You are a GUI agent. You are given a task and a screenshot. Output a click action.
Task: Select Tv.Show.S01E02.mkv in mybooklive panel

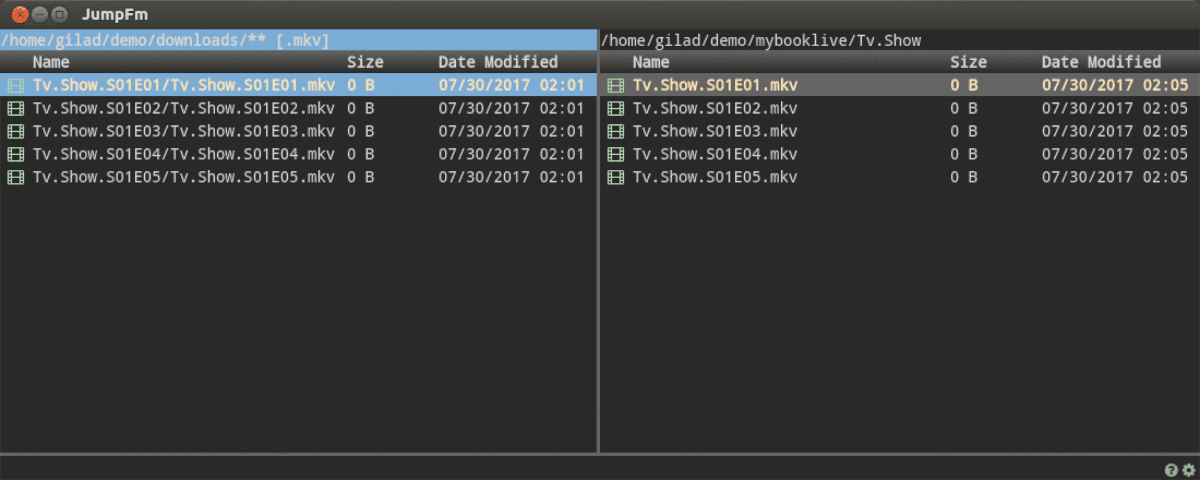click(x=715, y=108)
